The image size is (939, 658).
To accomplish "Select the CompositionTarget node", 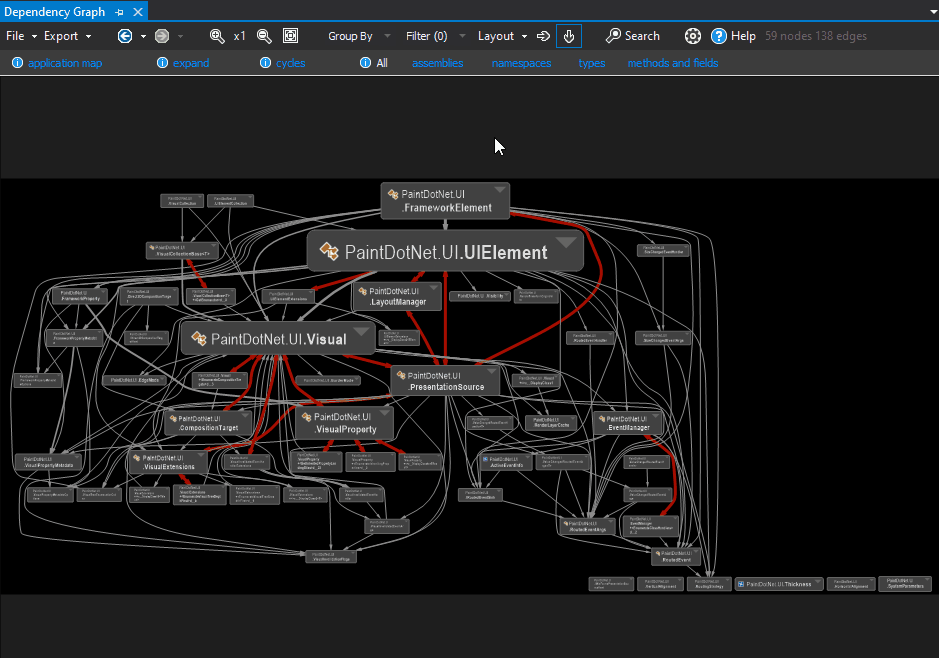I will [x=208, y=423].
